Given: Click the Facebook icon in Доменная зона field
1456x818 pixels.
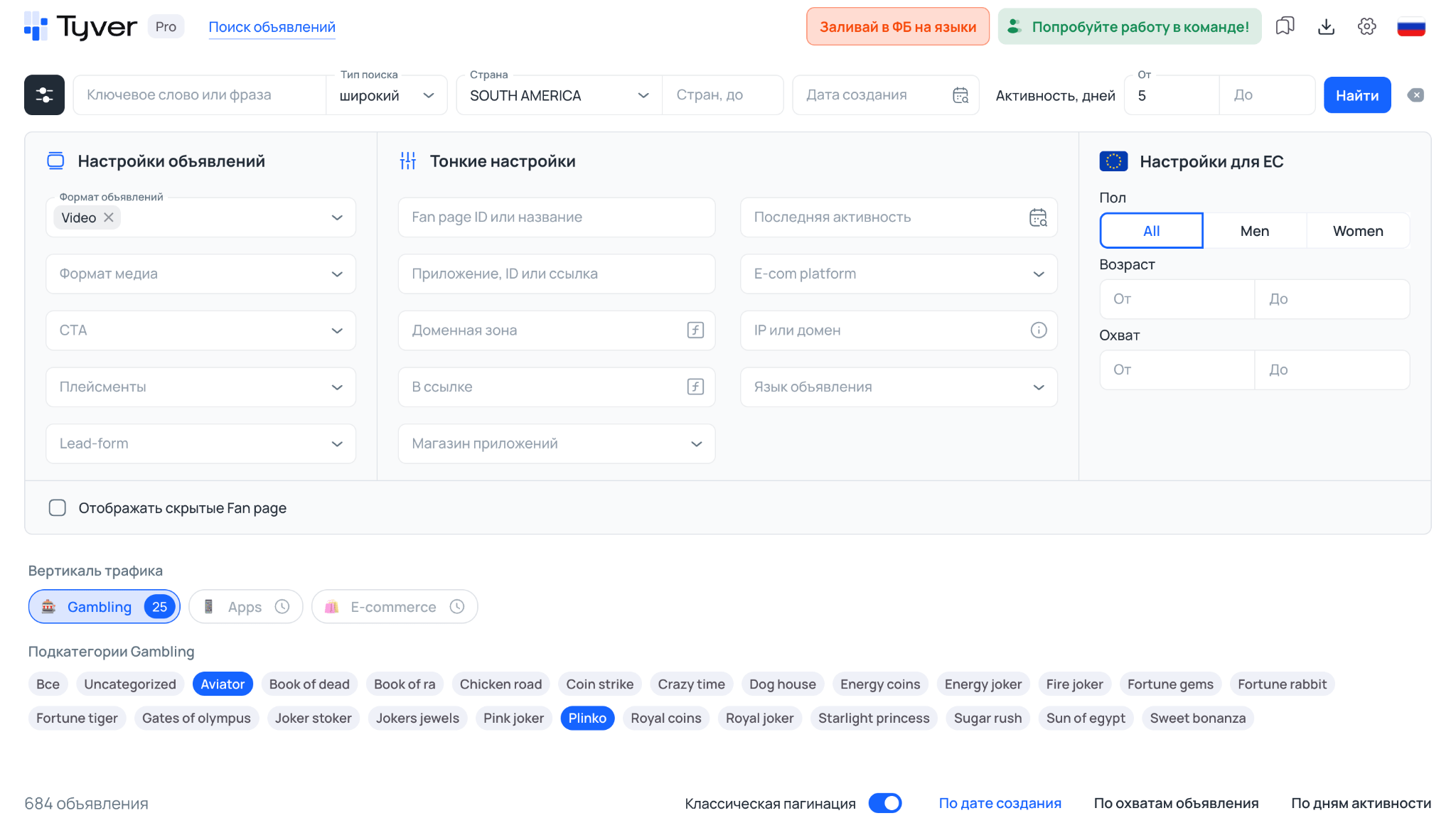Looking at the screenshot, I should 694,330.
